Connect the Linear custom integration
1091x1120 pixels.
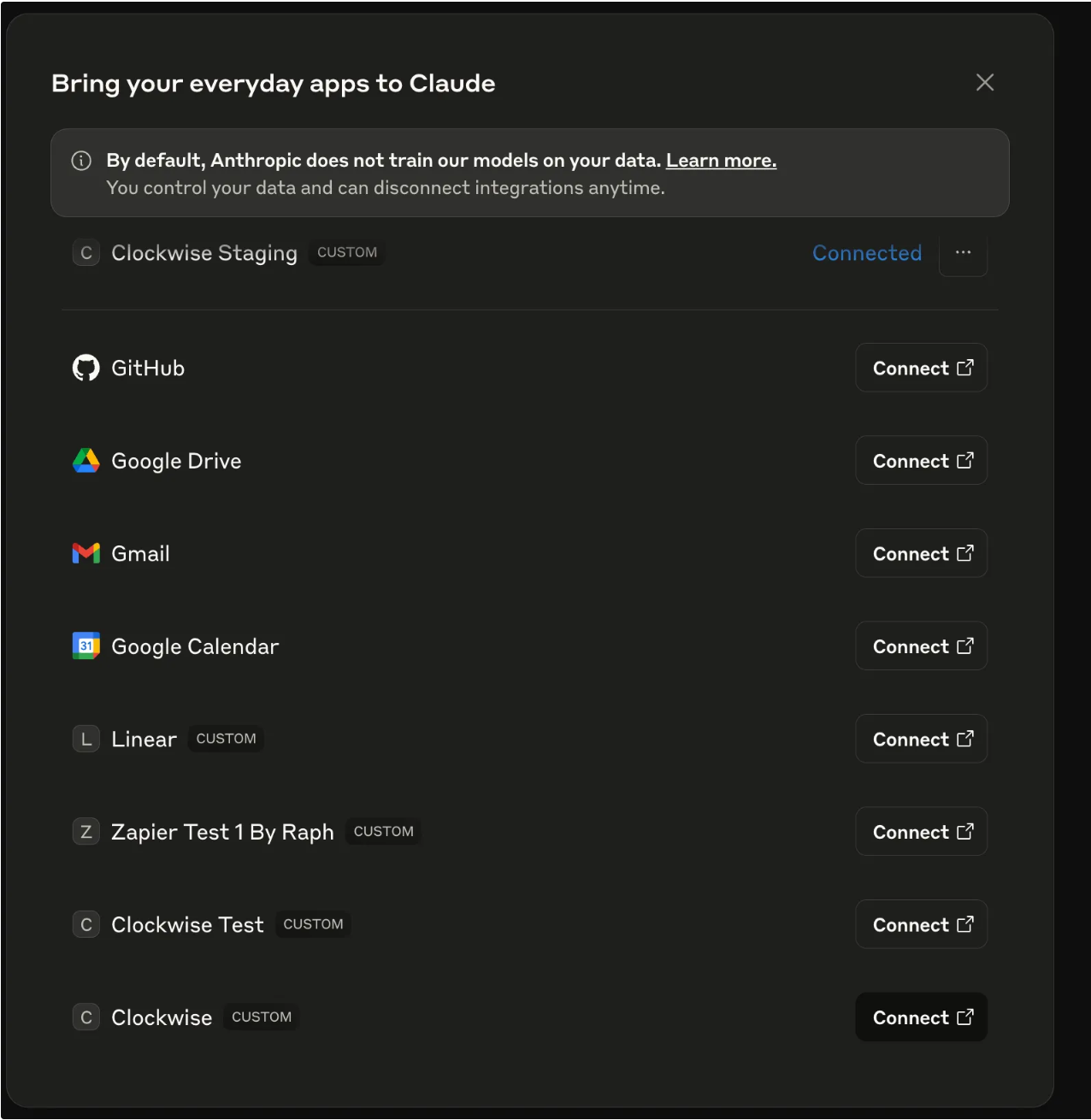click(x=922, y=739)
